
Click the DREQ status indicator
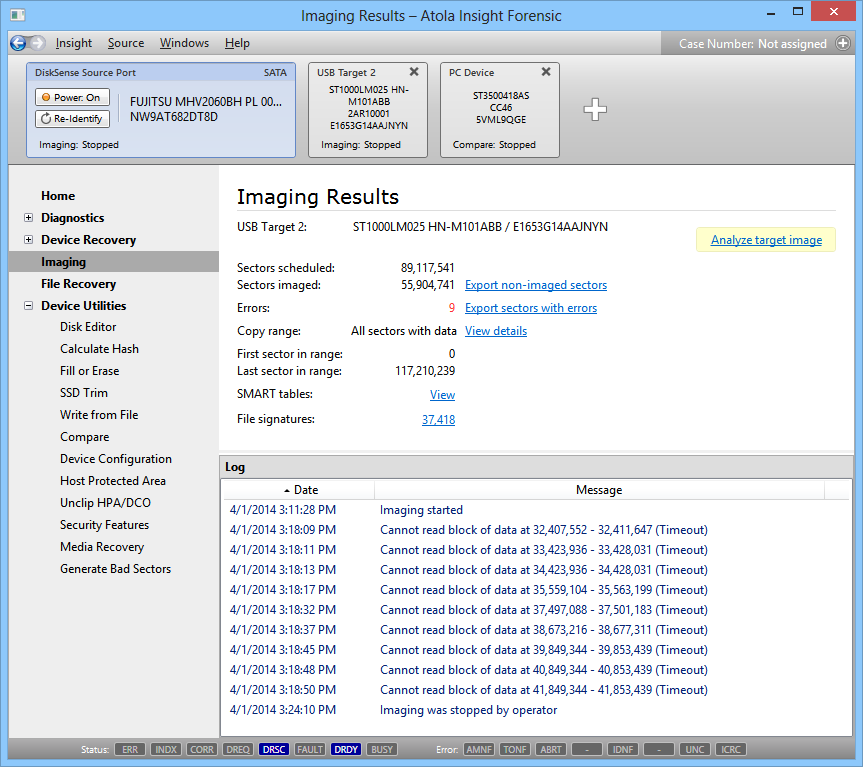tap(238, 749)
